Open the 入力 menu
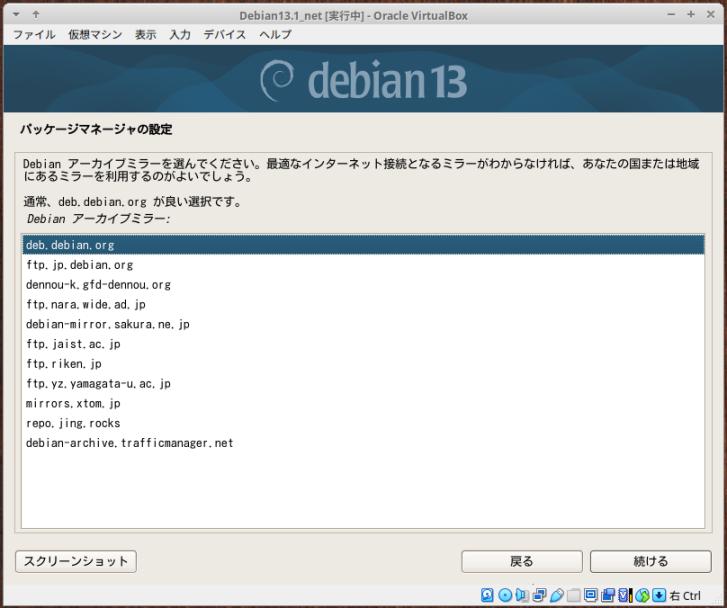Image resolution: width=727 pixels, height=608 pixels. click(180, 34)
